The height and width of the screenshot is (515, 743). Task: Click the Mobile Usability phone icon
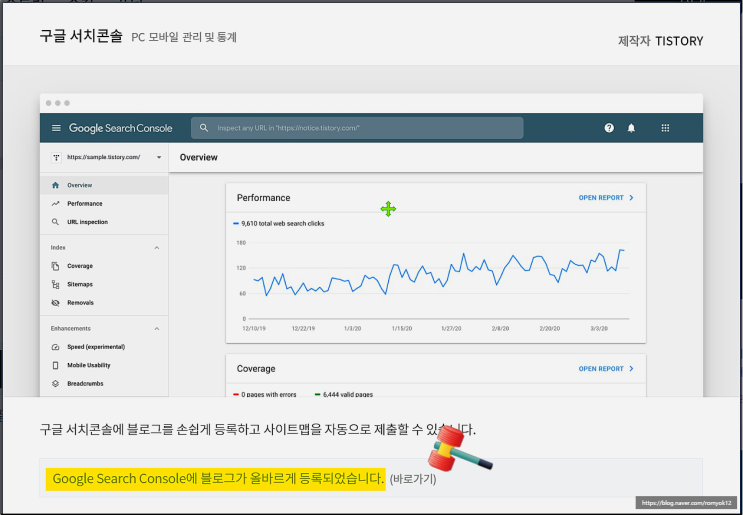55,365
